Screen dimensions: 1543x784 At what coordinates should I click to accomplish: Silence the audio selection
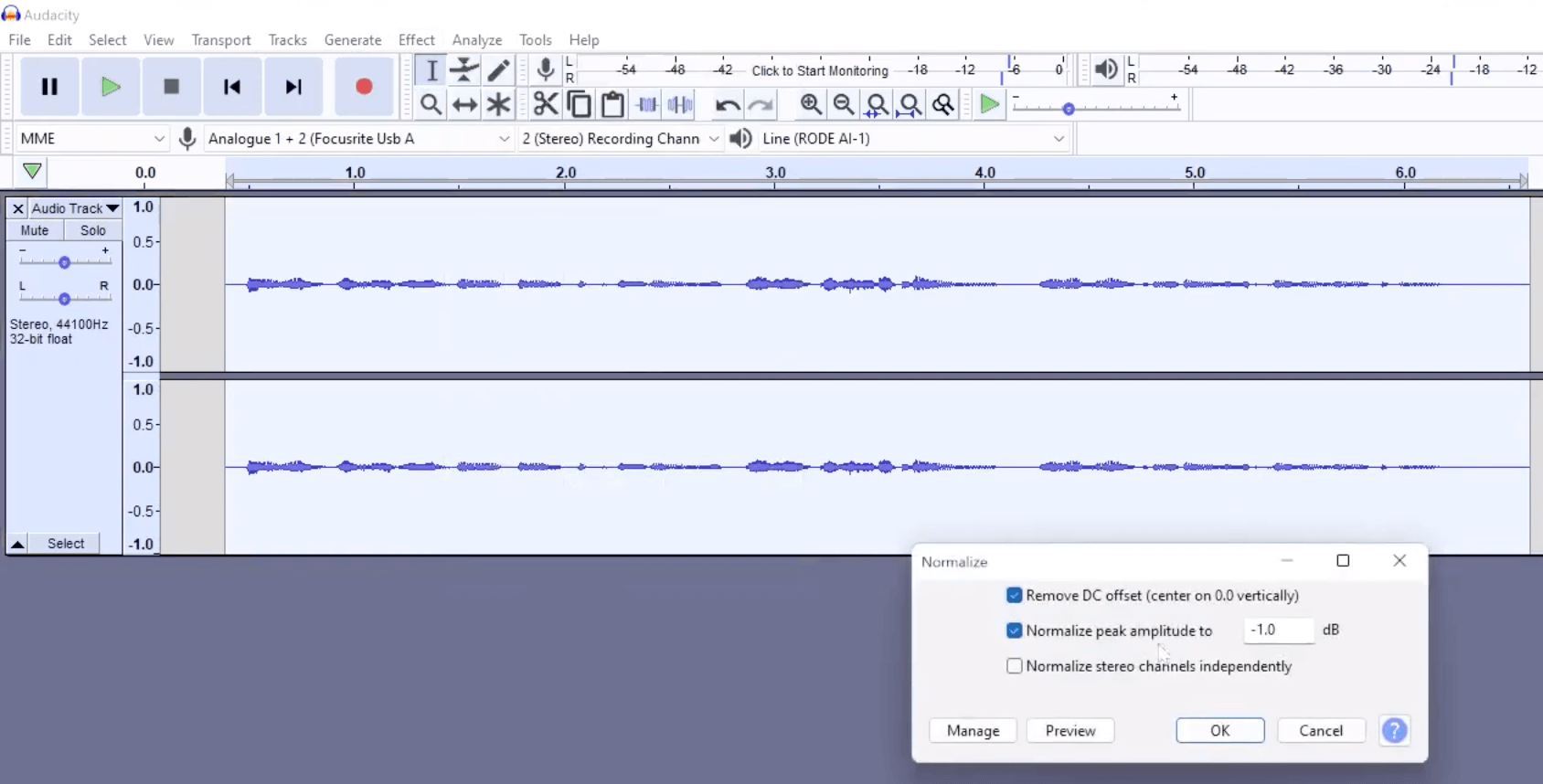(x=680, y=104)
